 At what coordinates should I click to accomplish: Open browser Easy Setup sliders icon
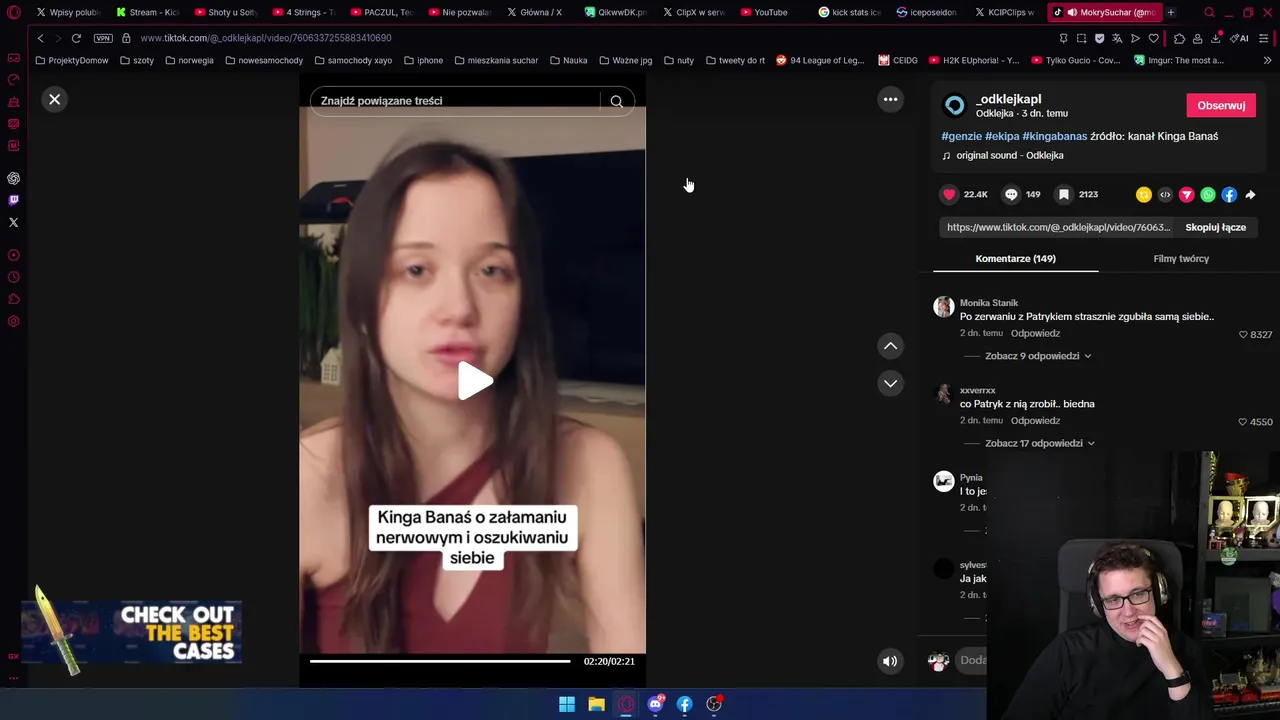1264,38
